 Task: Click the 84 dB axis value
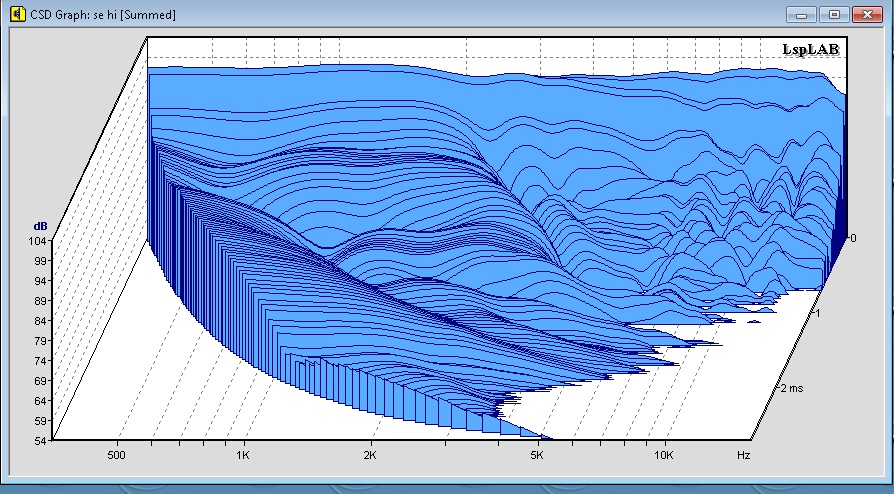click(39, 321)
